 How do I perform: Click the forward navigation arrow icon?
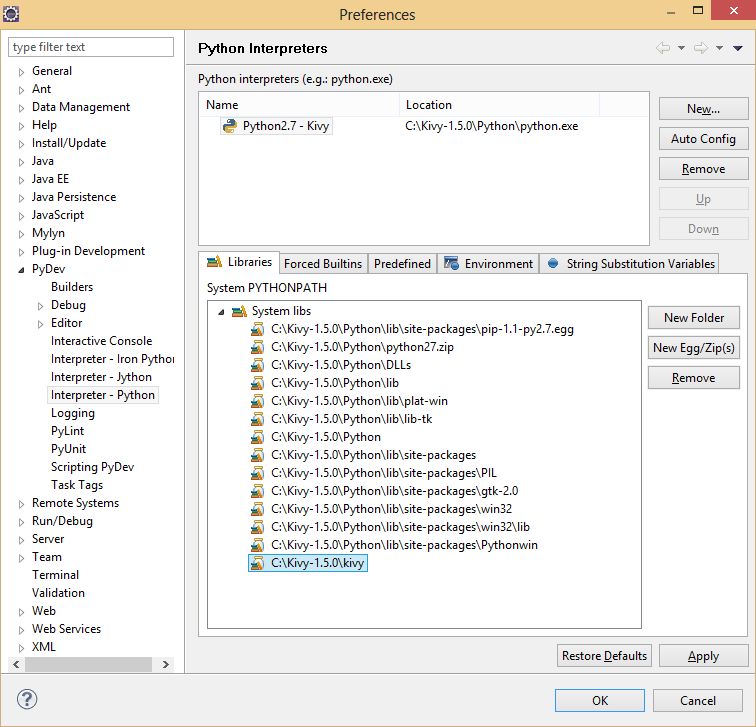[x=701, y=48]
